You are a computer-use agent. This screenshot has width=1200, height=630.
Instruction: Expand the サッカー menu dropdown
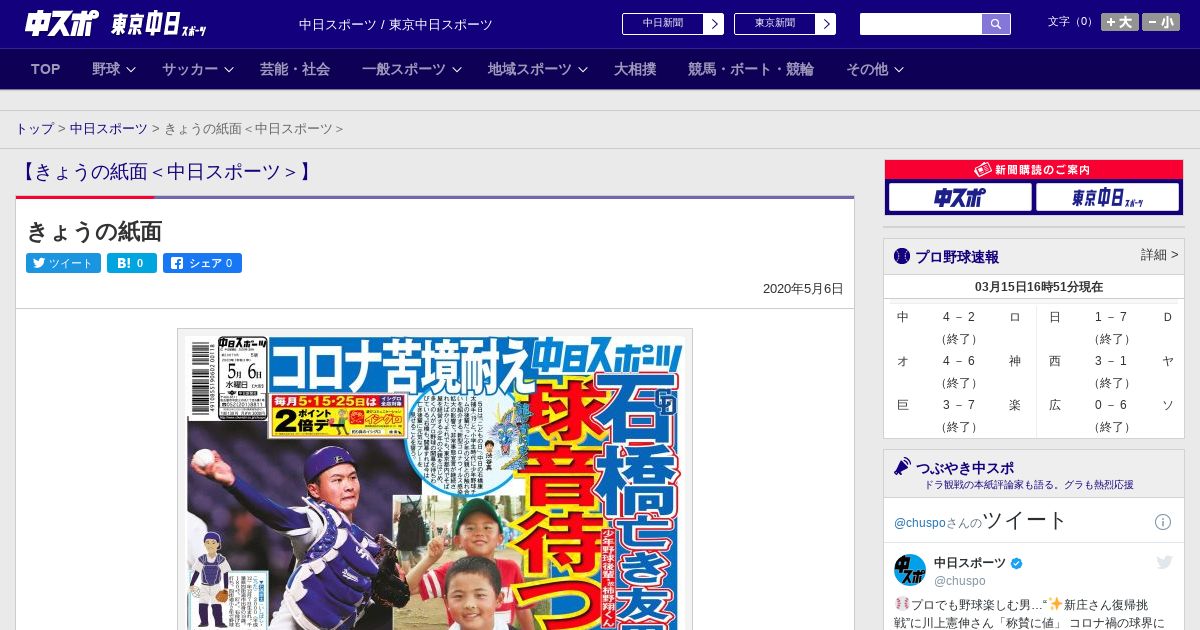click(198, 69)
